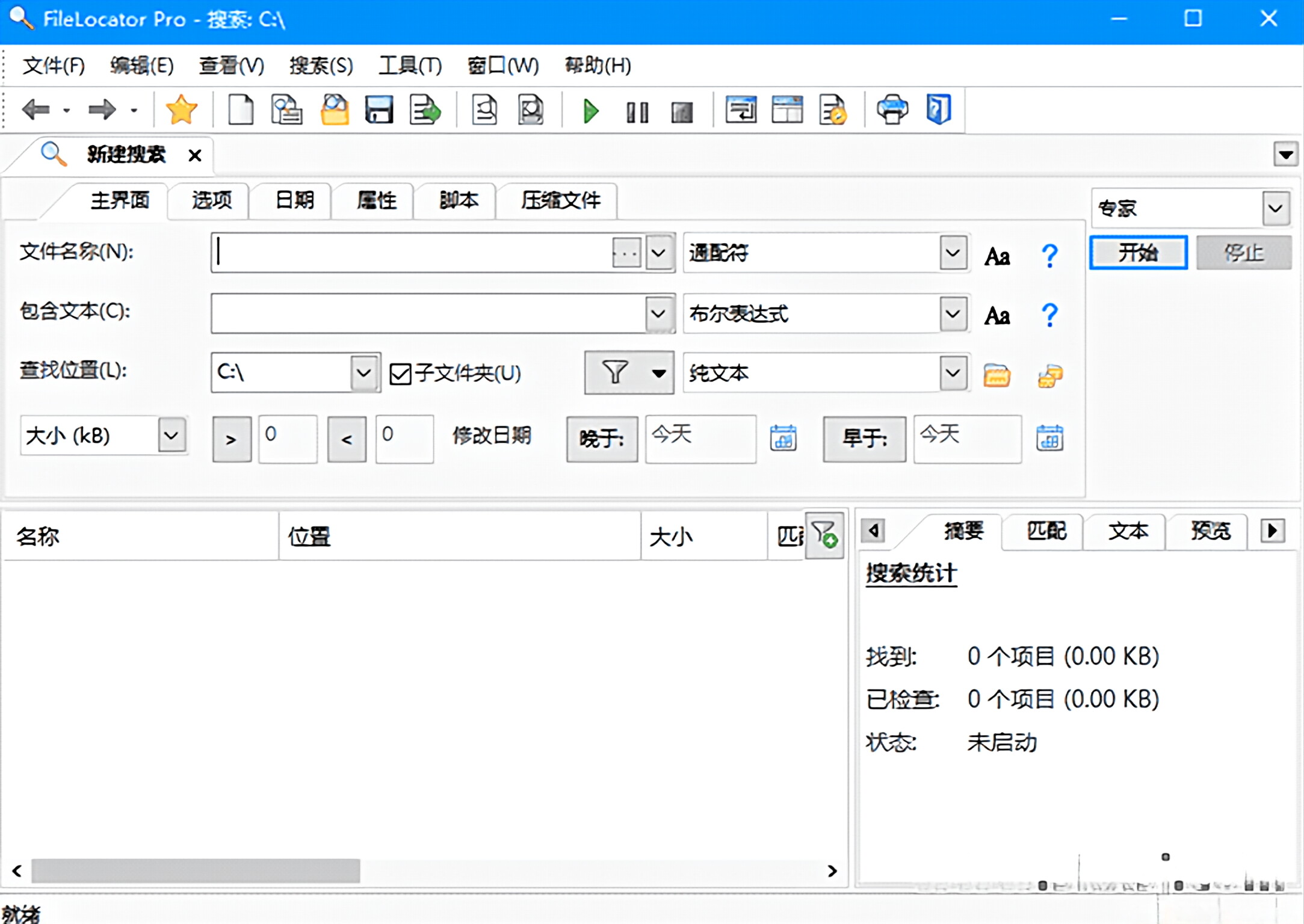Save search with floppy disk icon
Viewport: 1304px width, 924px height.
pos(379,110)
